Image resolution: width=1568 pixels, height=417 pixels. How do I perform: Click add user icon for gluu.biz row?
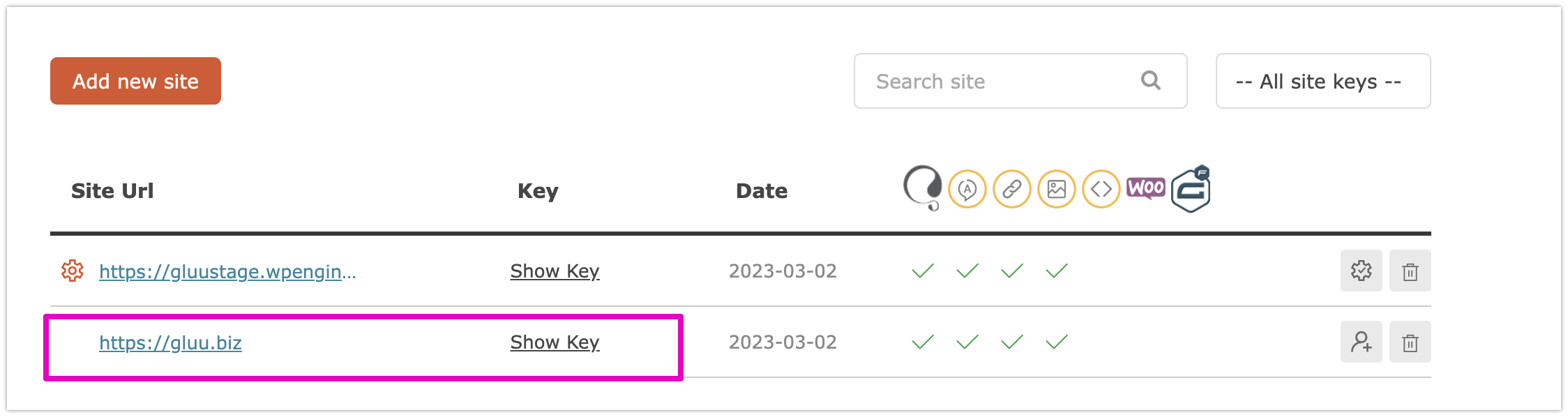click(x=1361, y=342)
